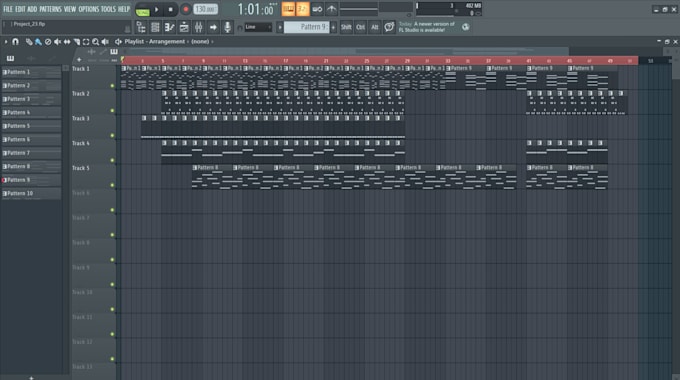Image resolution: width=680 pixels, height=380 pixels.
Task: Toggle the Track 2 mute LED
Action: [x=112, y=111]
